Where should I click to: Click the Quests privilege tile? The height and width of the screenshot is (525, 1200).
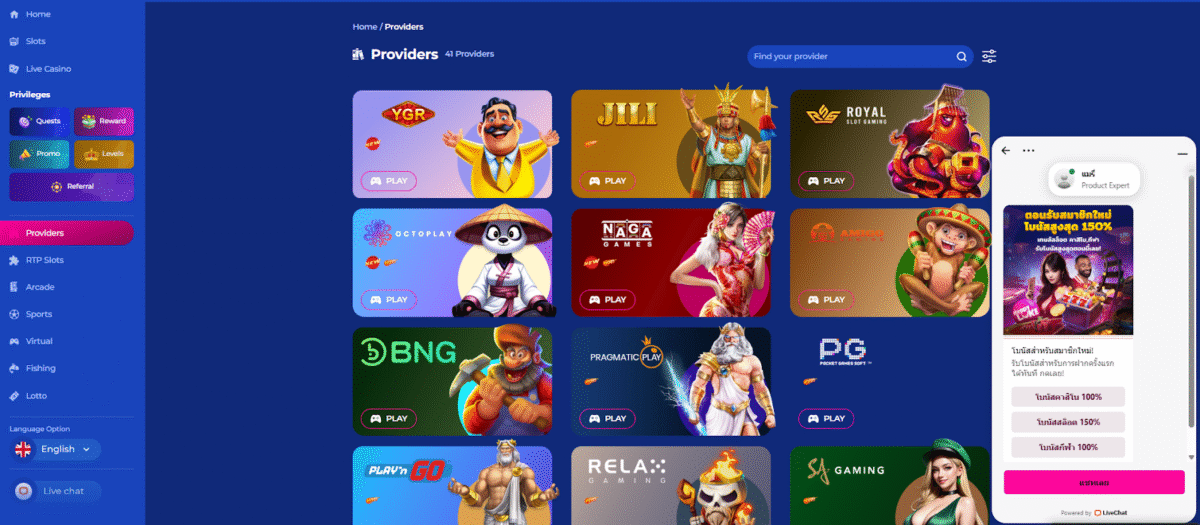pyautogui.click(x=40, y=121)
